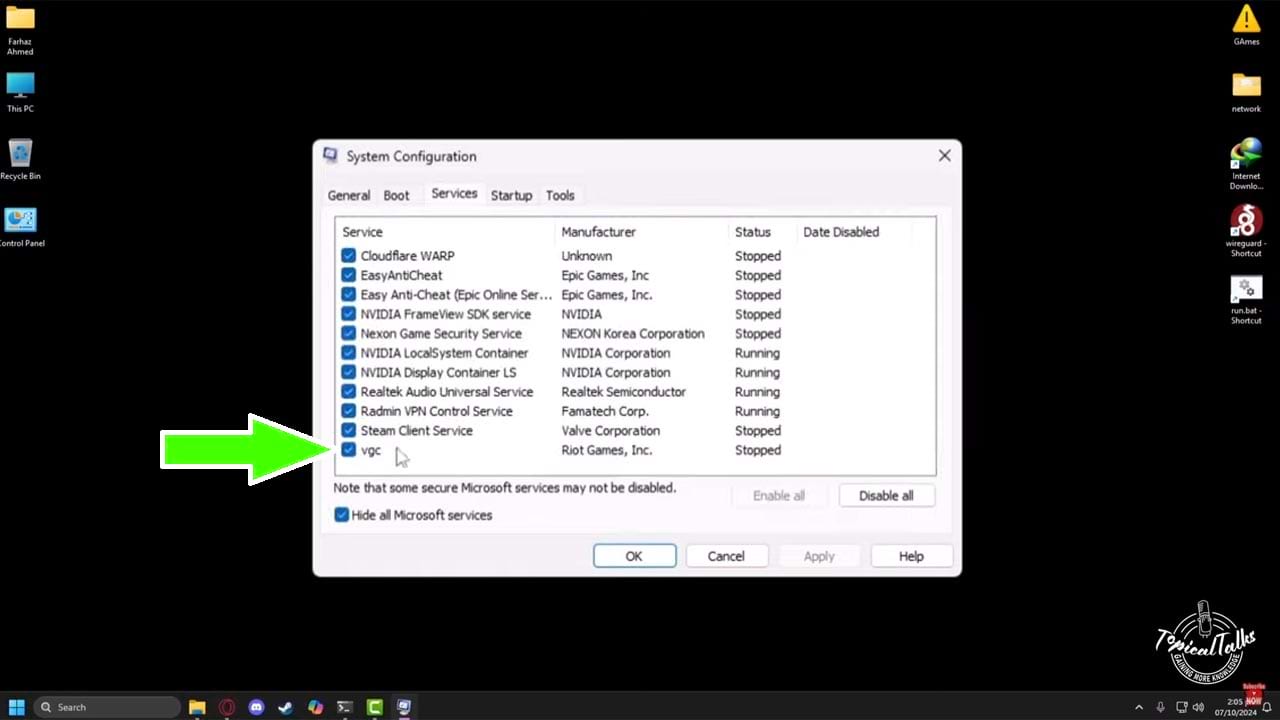Image resolution: width=1280 pixels, height=720 pixels.
Task: Open File Explorer from the taskbar
Action: [197, 707]
